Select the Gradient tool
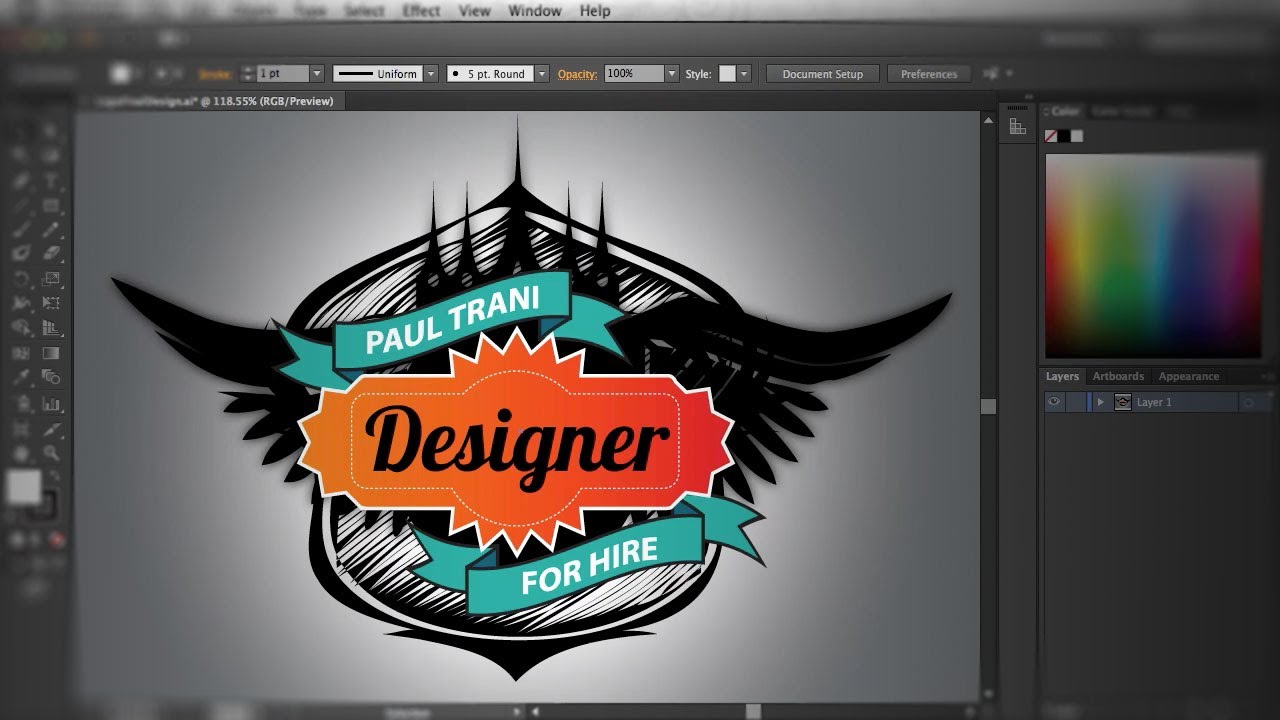1280x720 pixels. [51, 352]
